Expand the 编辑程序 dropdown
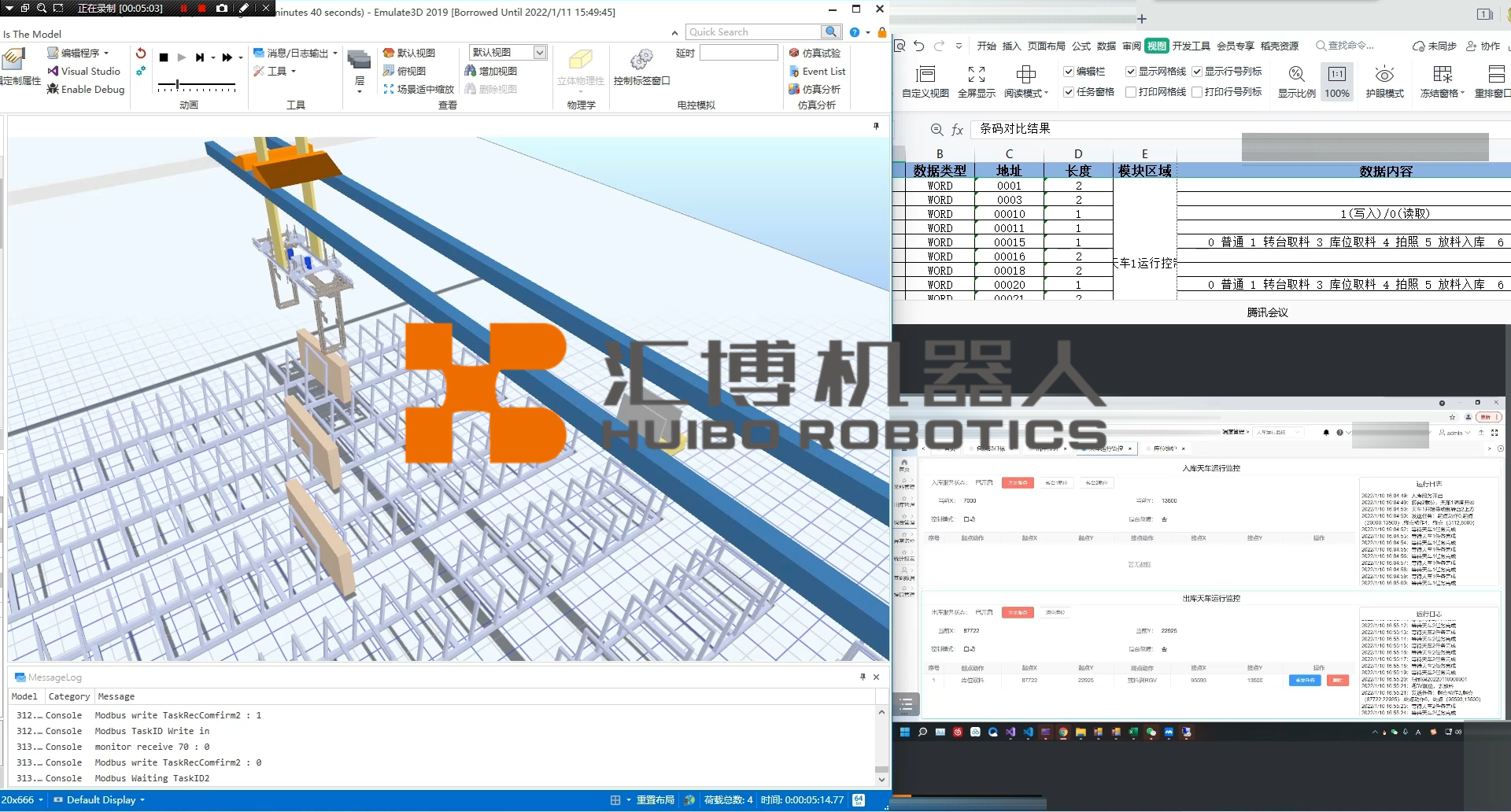The image size is (1511, 812). pos(106,54)
